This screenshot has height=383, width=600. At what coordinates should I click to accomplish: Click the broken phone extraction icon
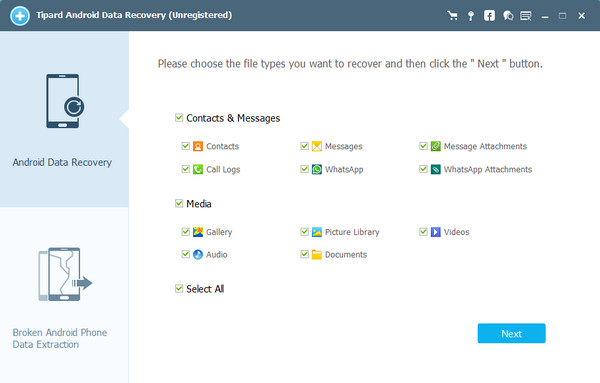coord(65,274)
